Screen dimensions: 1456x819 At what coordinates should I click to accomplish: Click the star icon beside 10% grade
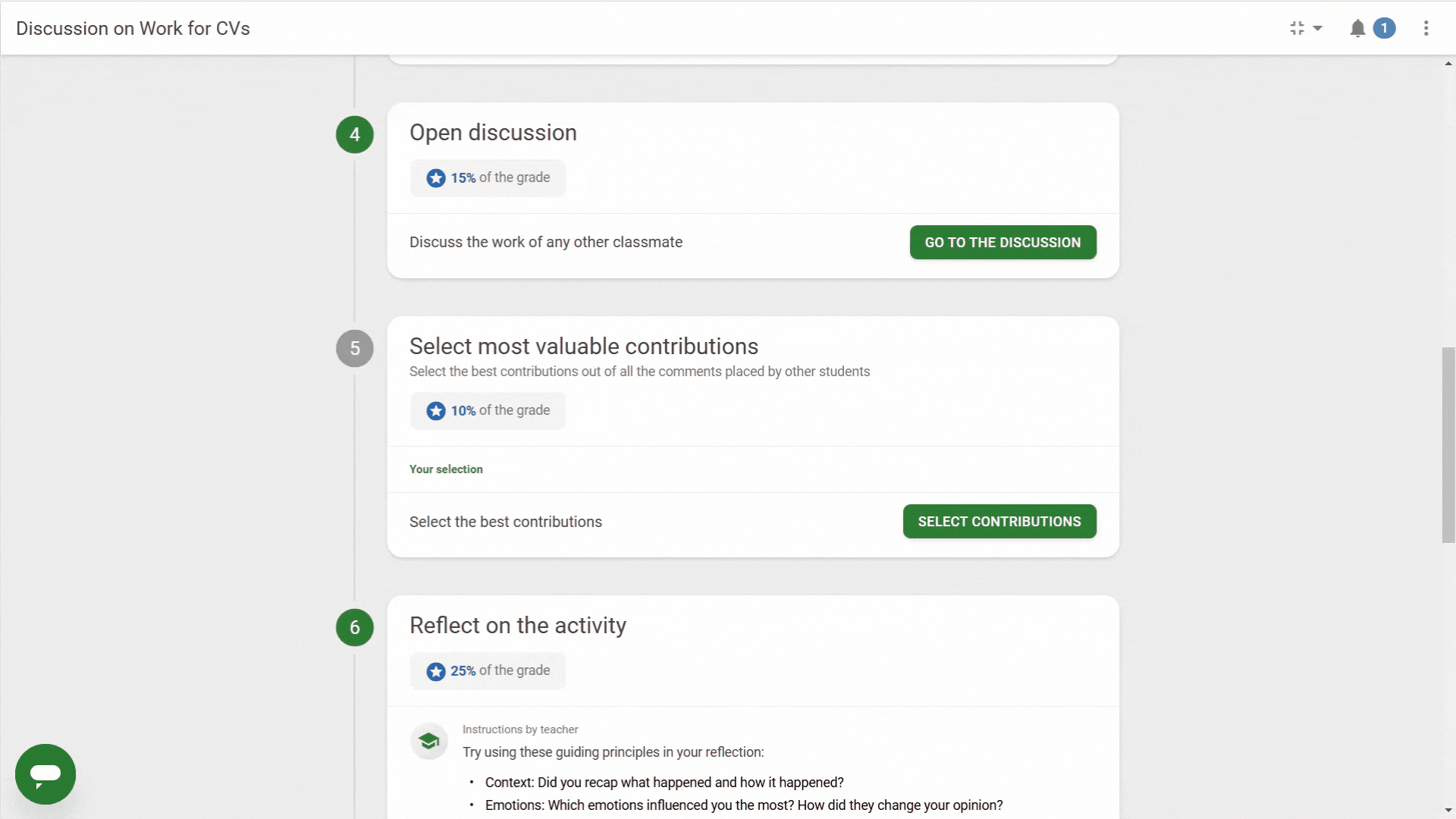point(436,411)
